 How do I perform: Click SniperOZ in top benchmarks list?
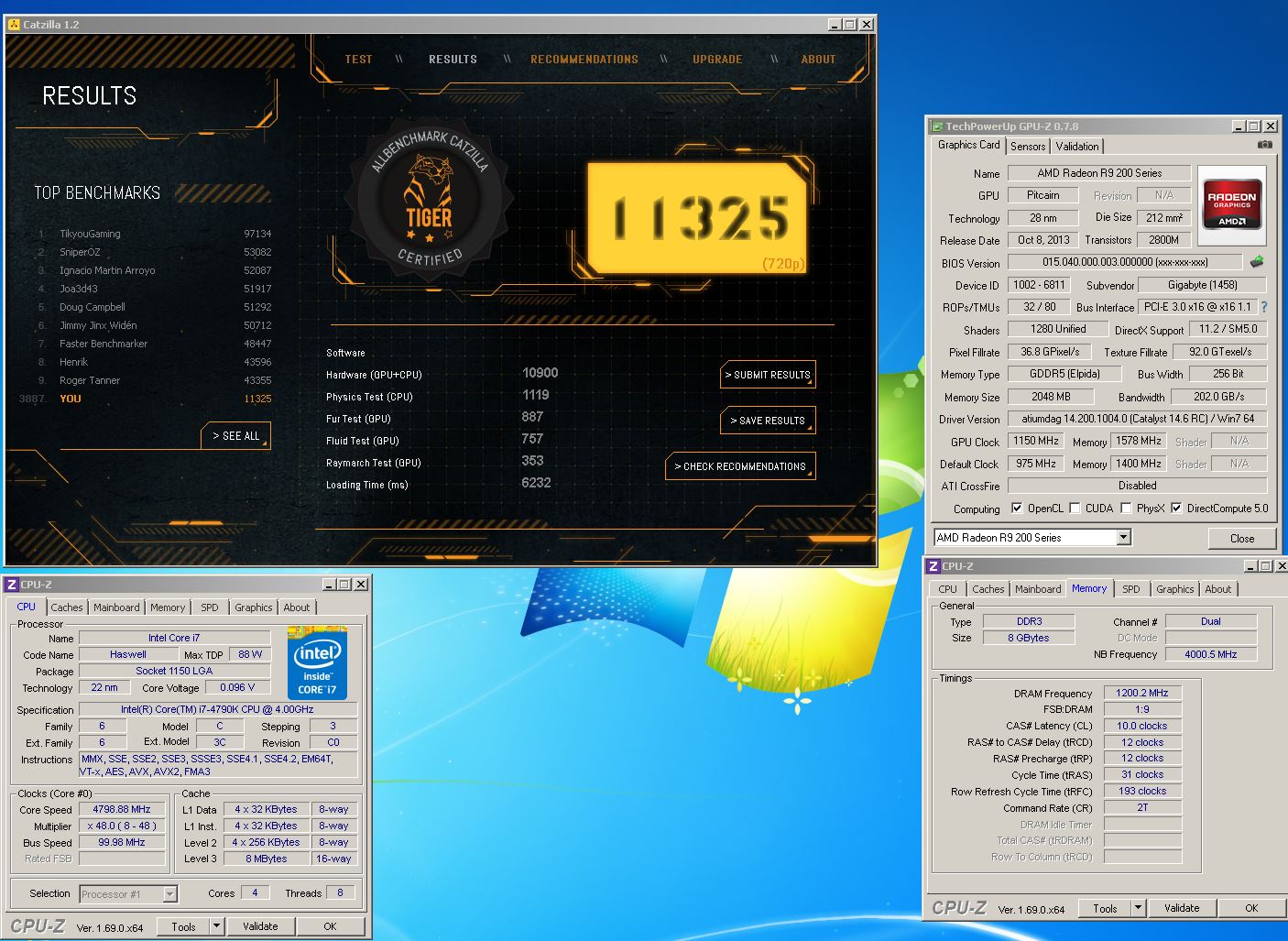(80, 252)
